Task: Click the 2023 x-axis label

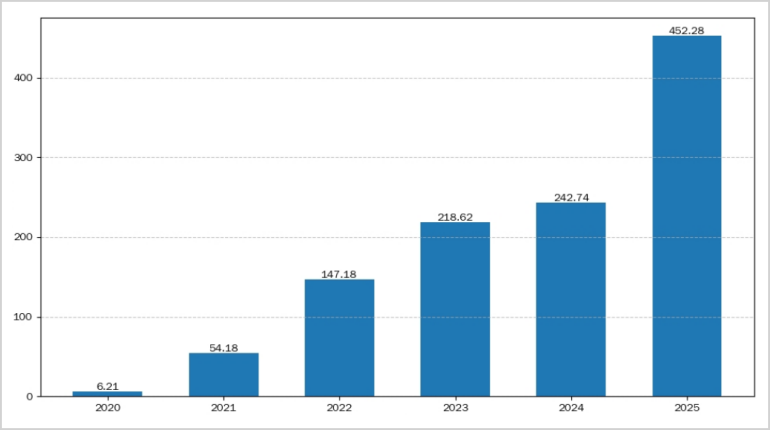Action: [455, 408]
